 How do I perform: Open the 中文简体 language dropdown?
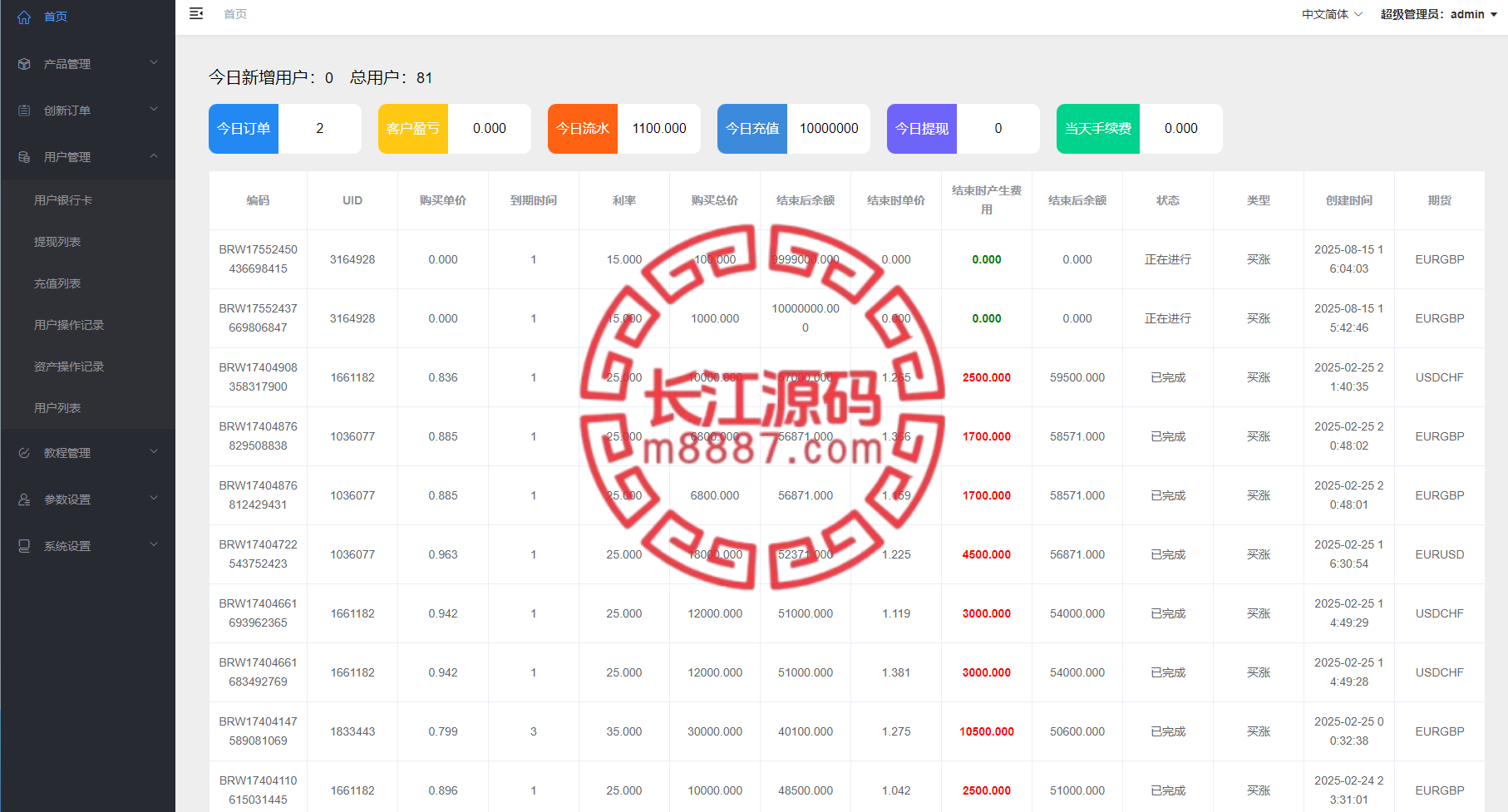pos(1332,14)
